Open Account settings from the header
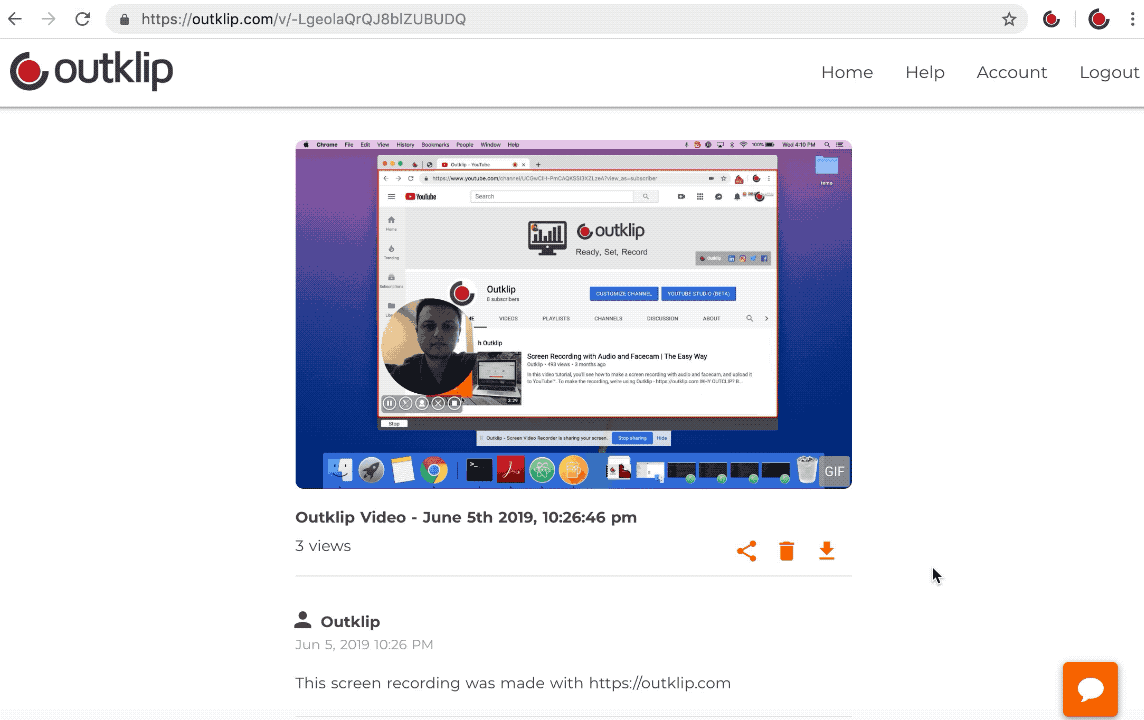 [1012, 72]
